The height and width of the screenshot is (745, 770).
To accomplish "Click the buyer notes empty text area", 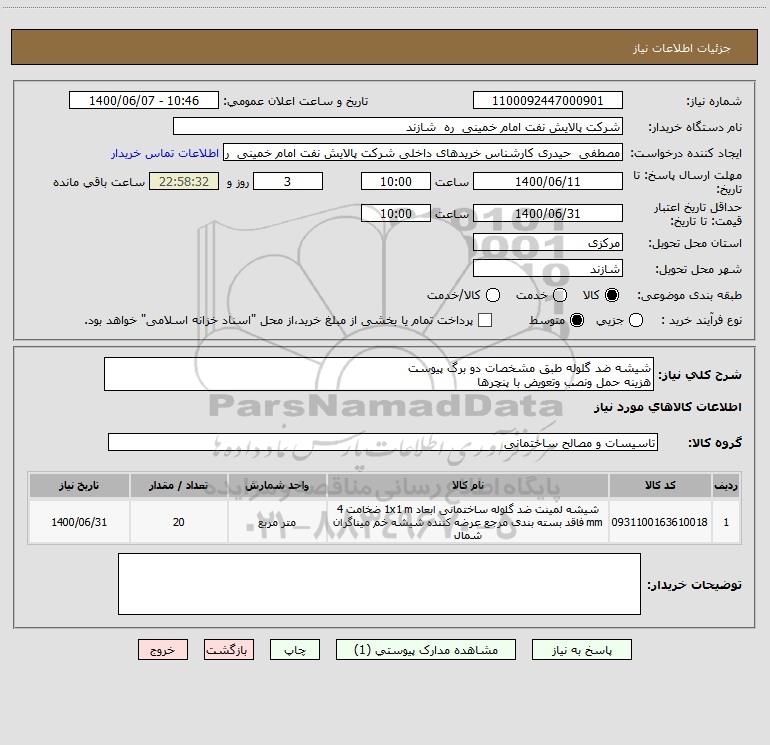I will 379,584.
